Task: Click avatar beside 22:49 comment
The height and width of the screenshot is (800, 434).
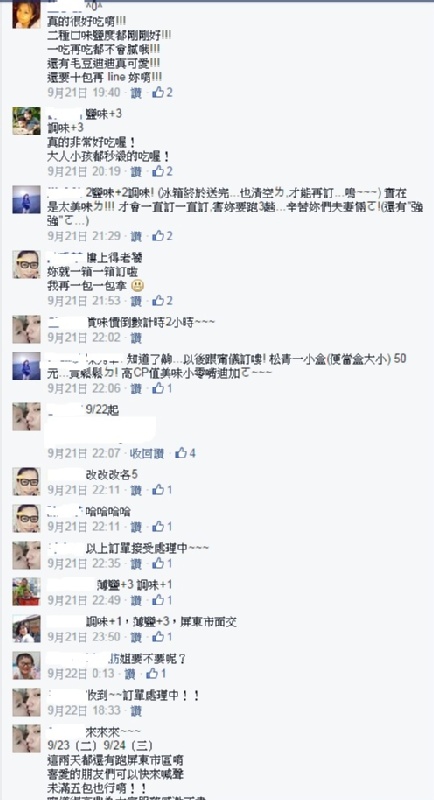Action: click(x=27, y=591)
